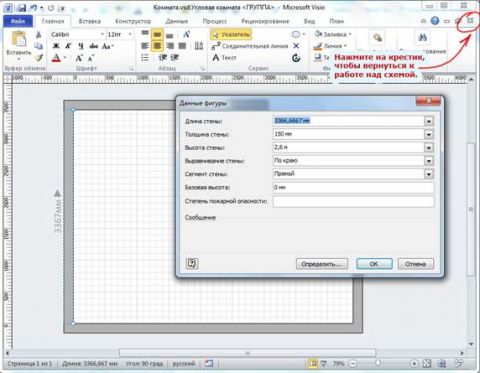Click the increase indent icon

175,58
